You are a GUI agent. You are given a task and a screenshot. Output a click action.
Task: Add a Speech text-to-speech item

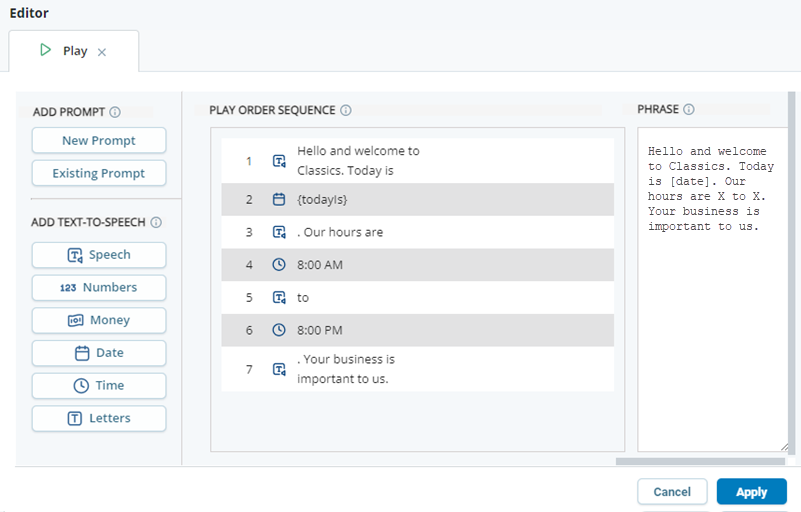(x=99, y=255)
